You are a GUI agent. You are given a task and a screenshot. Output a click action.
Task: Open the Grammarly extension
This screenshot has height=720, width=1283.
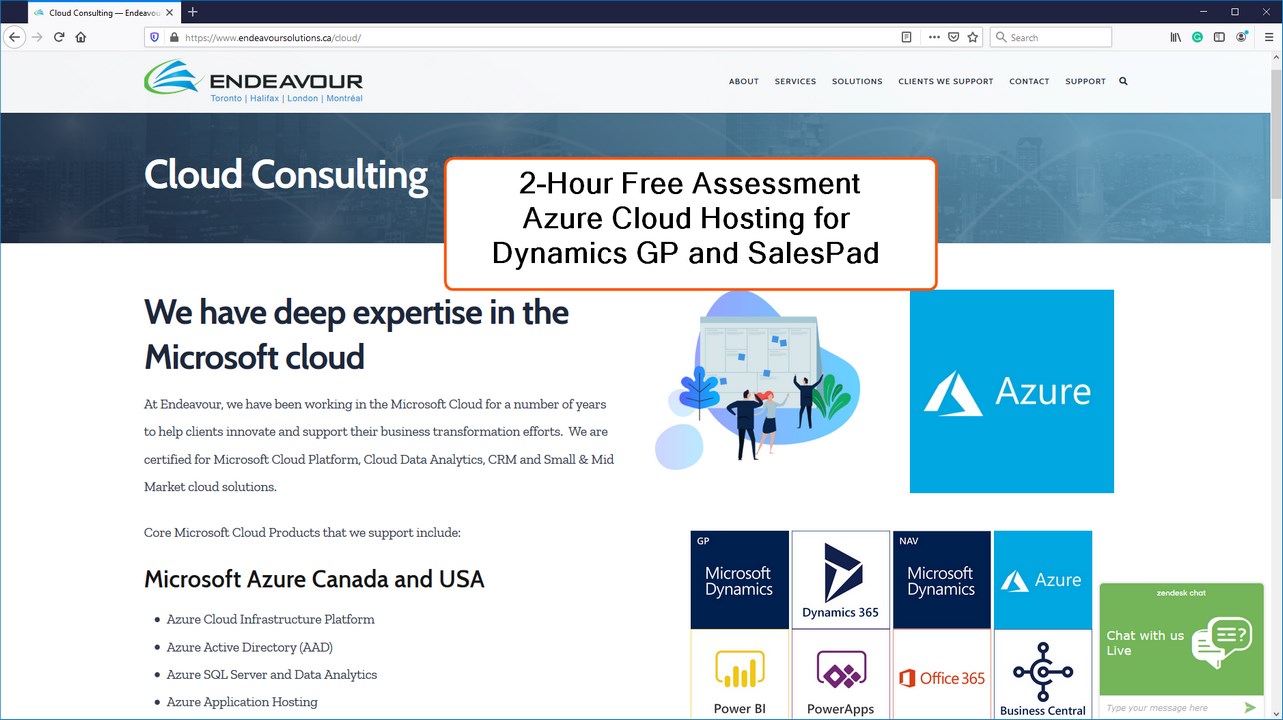pyautogui.click(x=1197, y=37)
